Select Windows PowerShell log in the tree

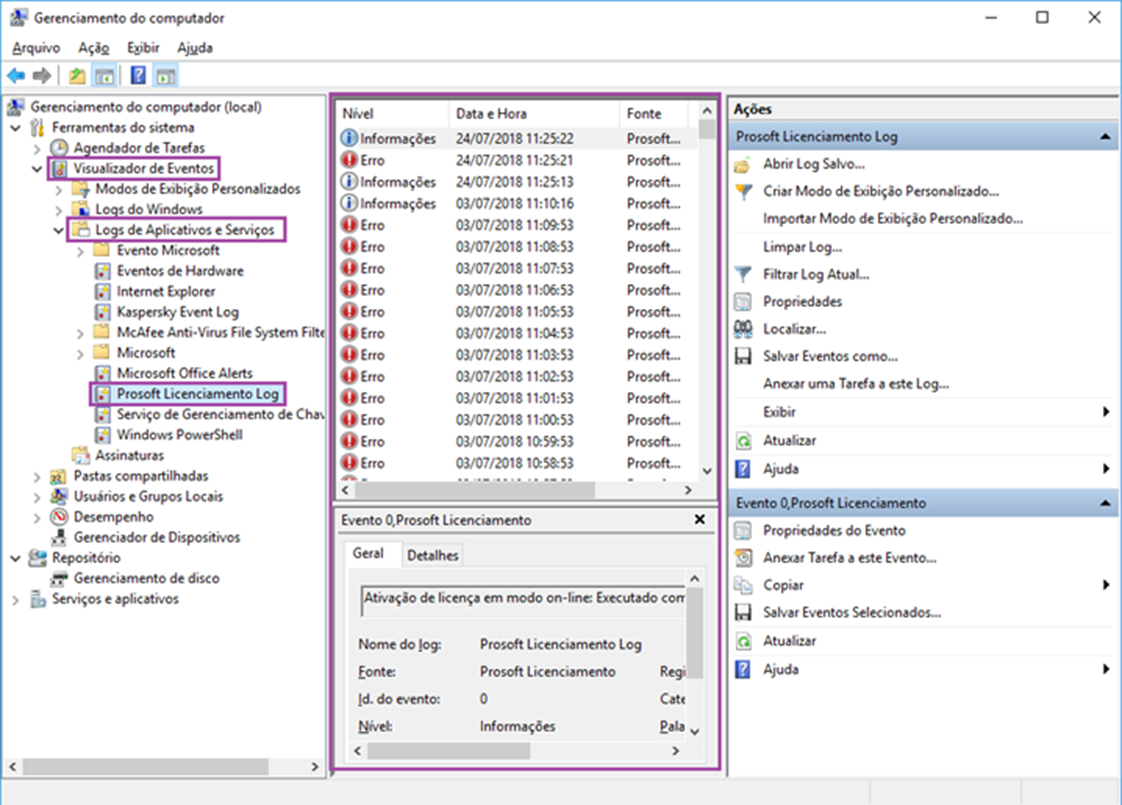[180, 435]
